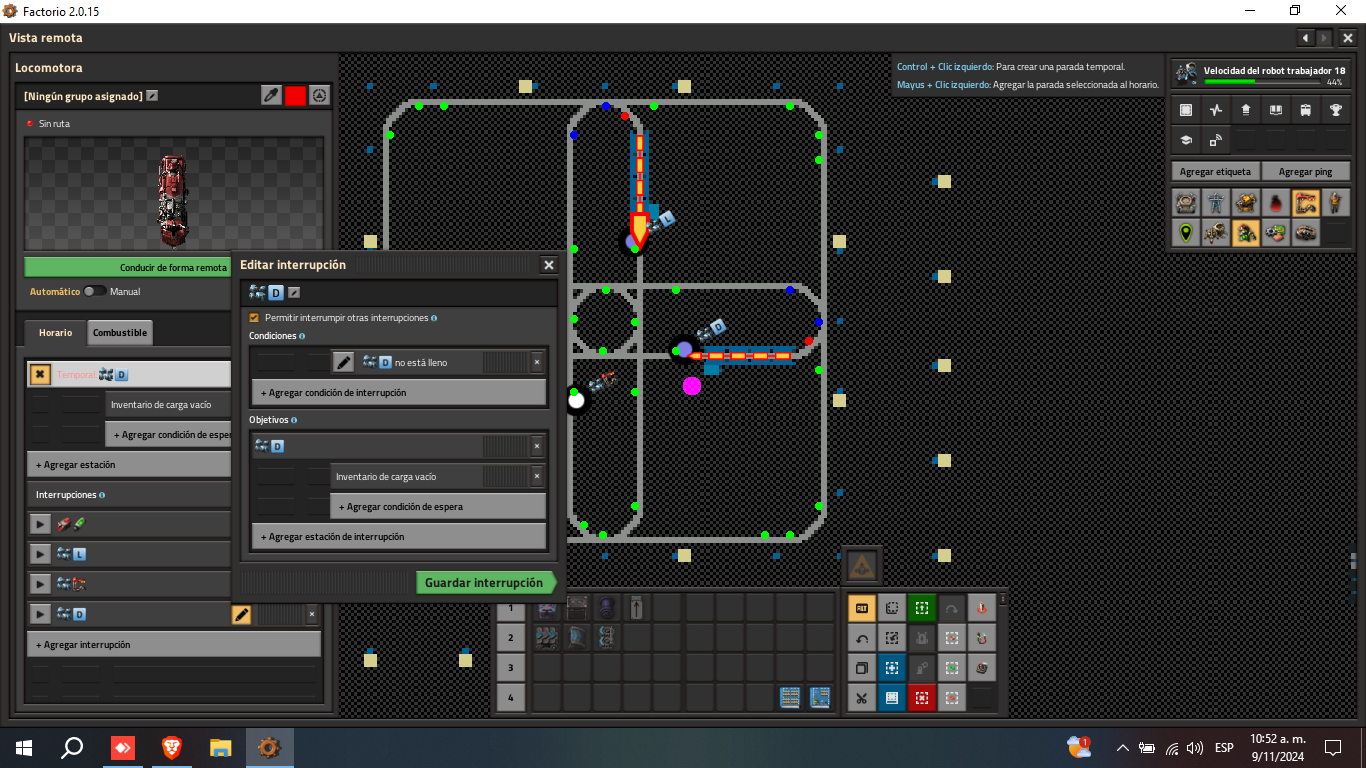The image size is (1366, 768).
Task: Switch to the Combustible tab
Action: [x=120, y=332]
